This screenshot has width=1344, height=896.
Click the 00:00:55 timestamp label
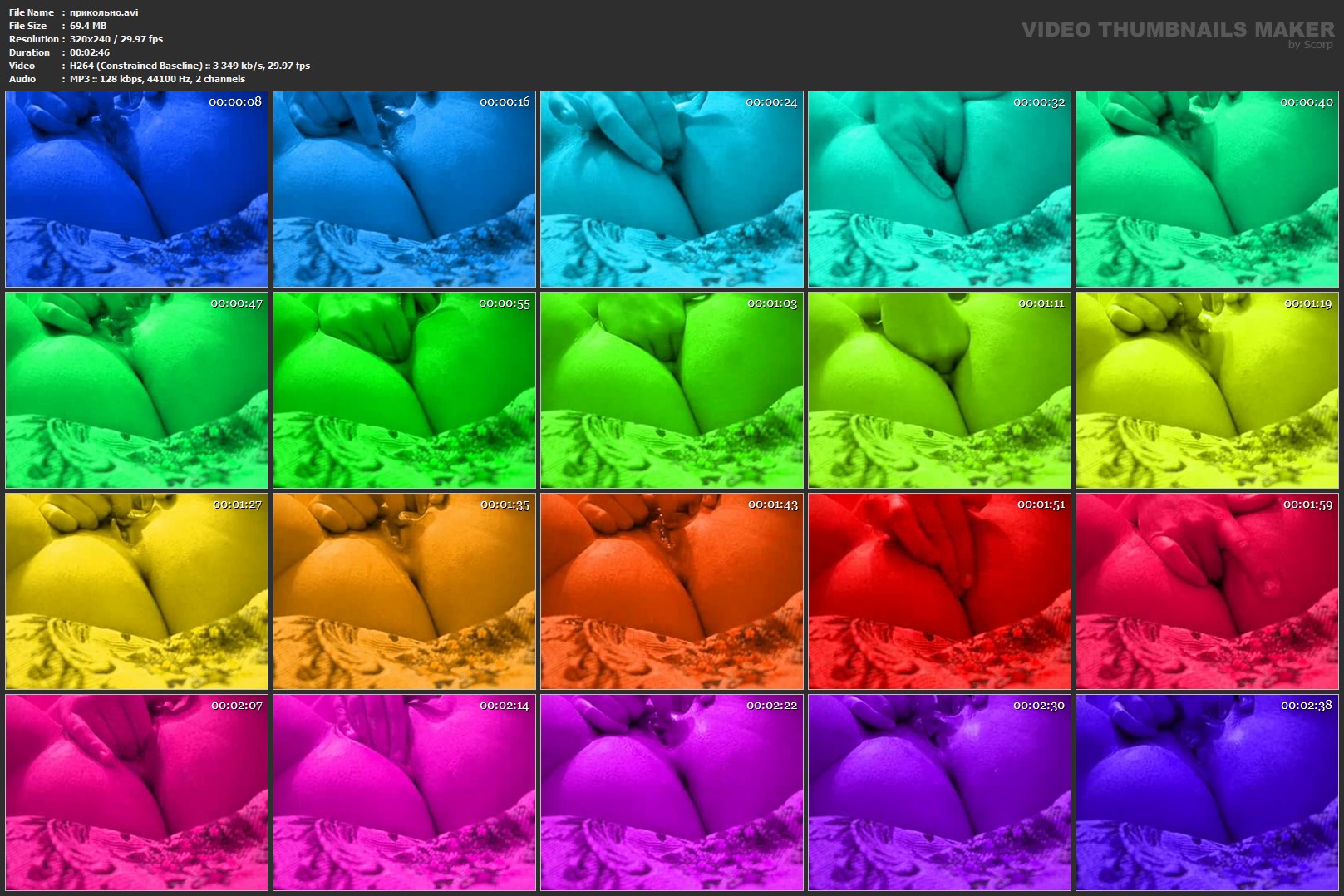(504, 303)
